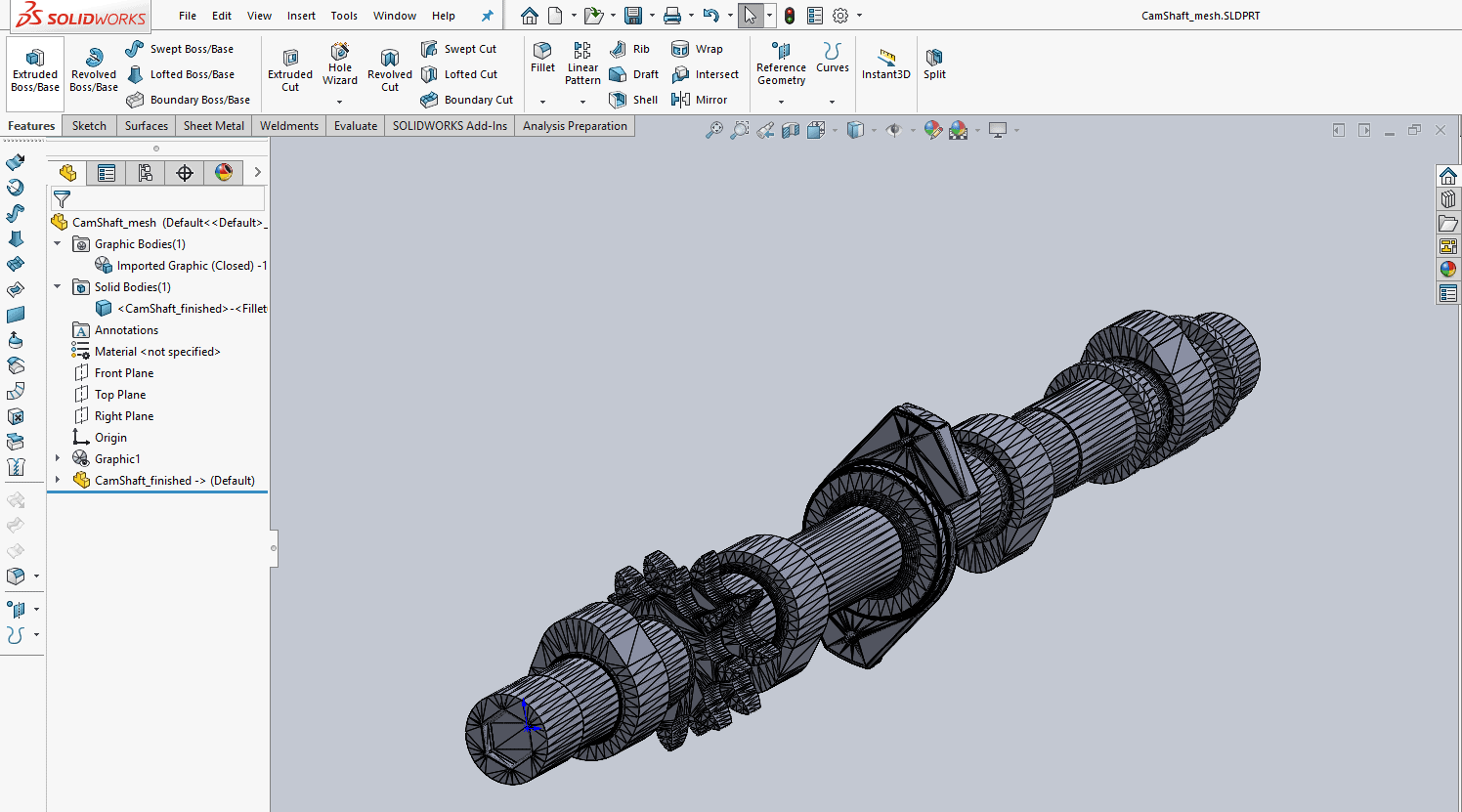The width and height of the screenshot is (1462, 812).
Task: Open the Fillet dropdown arrow
Action: coord(542,102)
